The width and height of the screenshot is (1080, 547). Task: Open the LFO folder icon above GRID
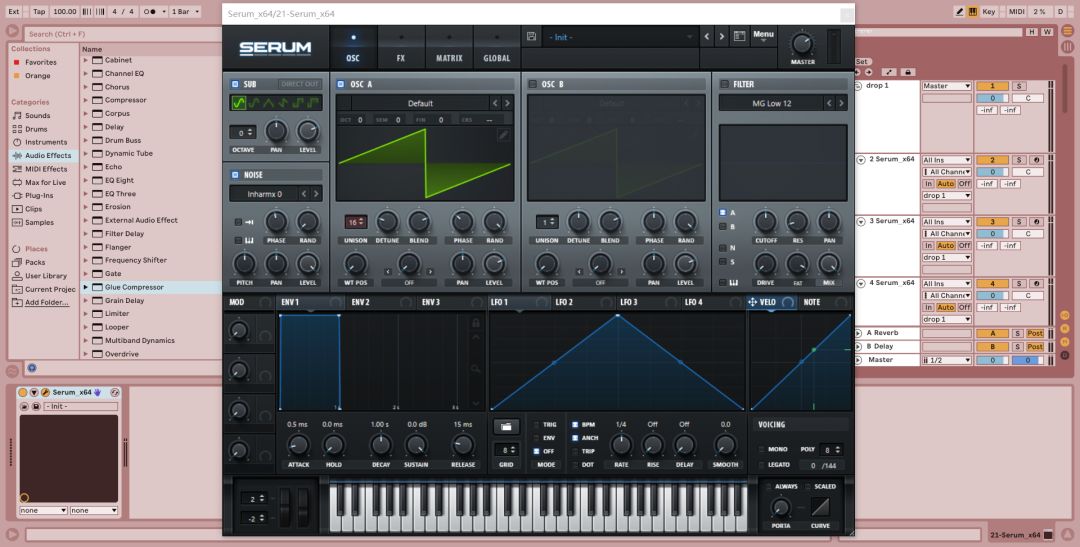[508, 426]
